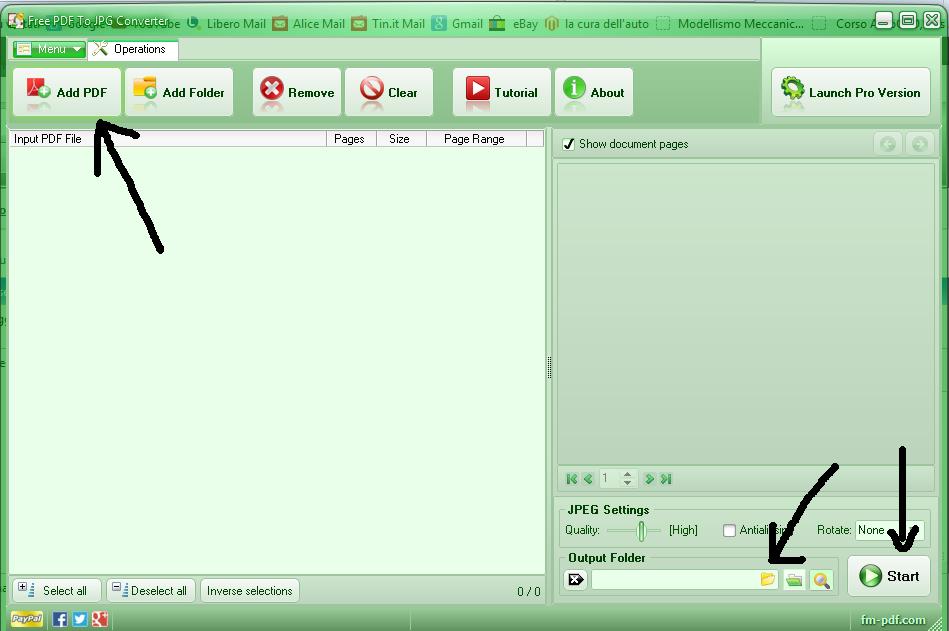Click the [High] quality label
Image resolution: width=949 pixels, height=631 pixels.
(x=683, y=530)
